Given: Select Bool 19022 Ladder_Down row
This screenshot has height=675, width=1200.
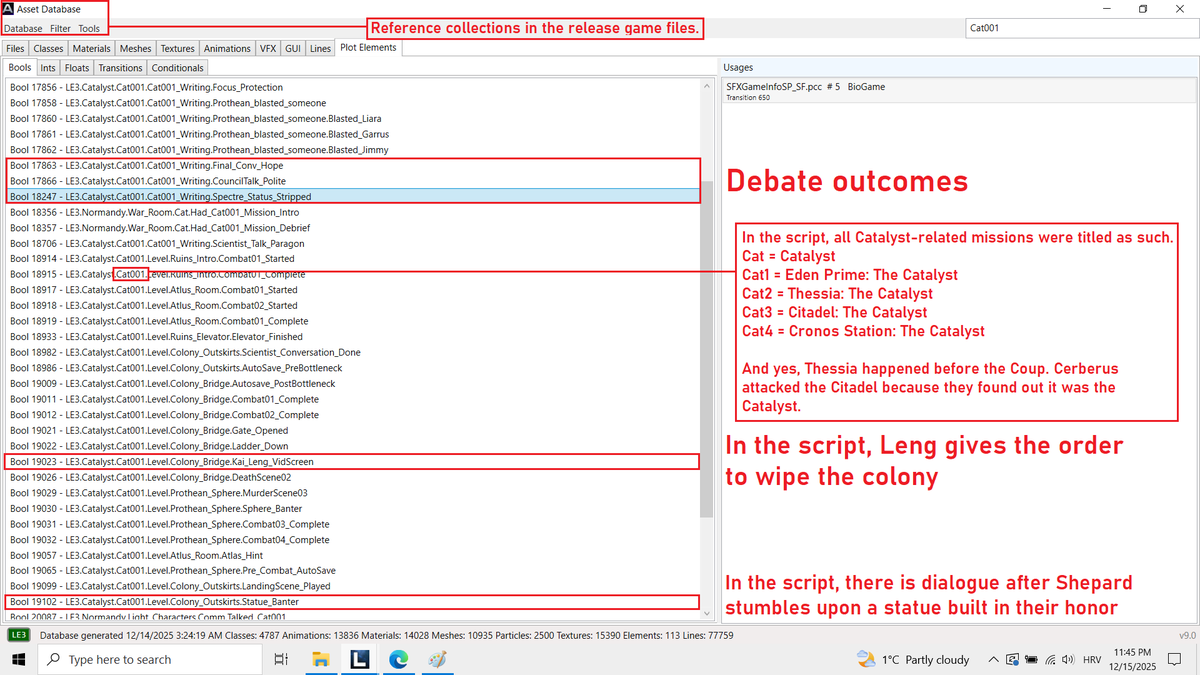Looking at the screenshot, I should (354, 446).
